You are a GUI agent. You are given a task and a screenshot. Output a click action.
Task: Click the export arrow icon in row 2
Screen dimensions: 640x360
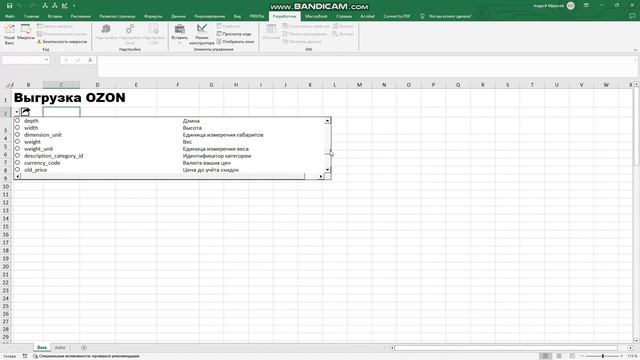coord(26,111)
